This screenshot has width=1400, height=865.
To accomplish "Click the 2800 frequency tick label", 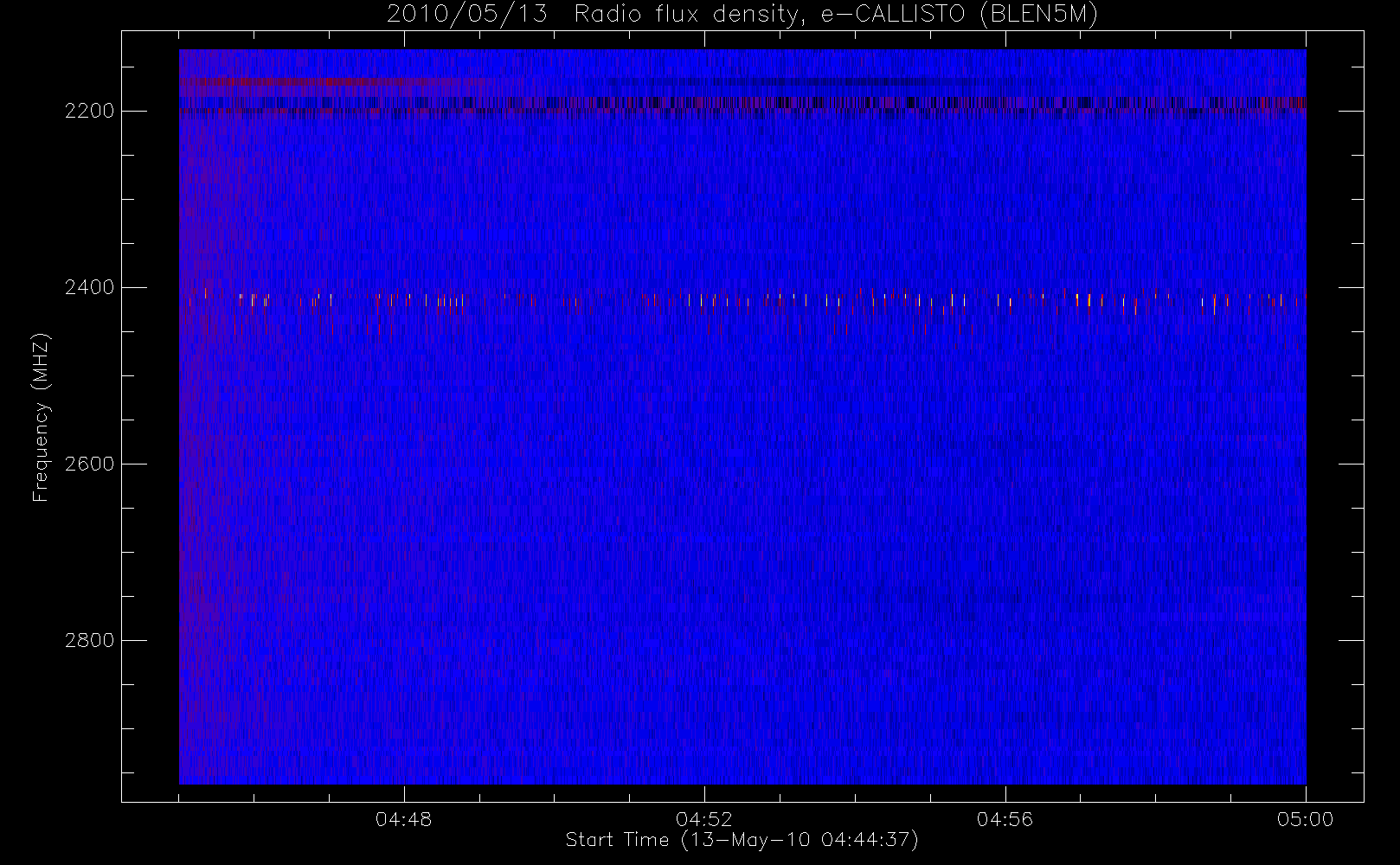I will click(89, 640).
